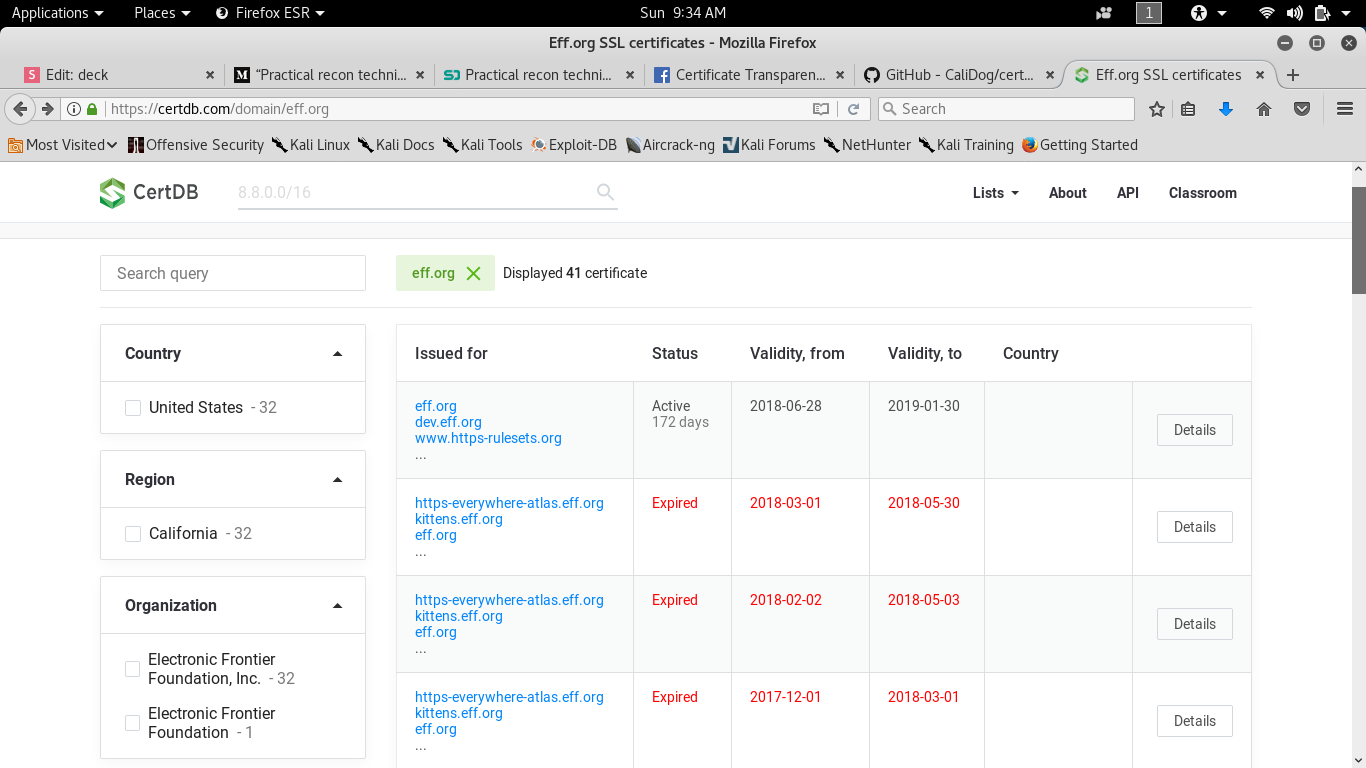Screen dimensions: 1366x768
Task: Open the API page
Action: (x=1128, y=193)
